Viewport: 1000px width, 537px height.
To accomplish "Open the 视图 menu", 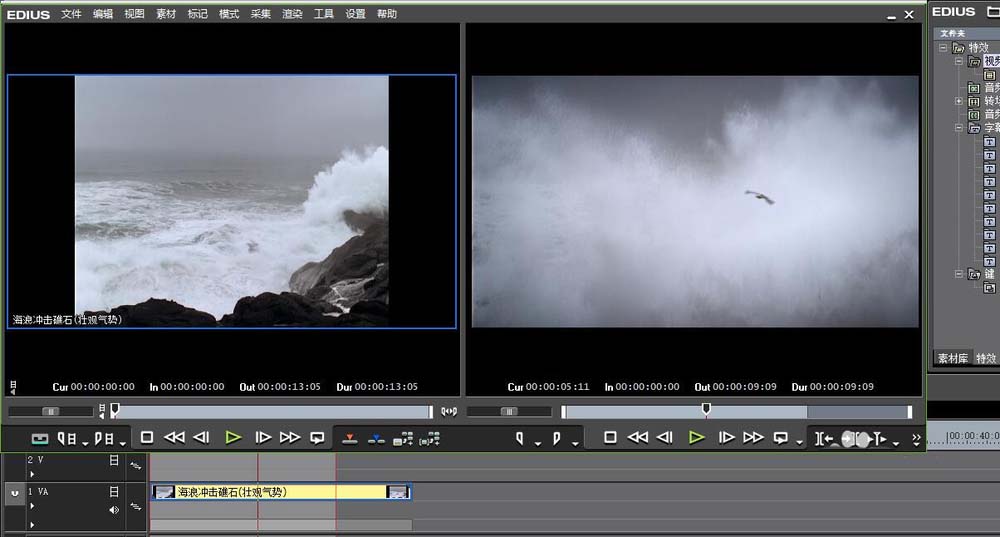I will 134,14.
